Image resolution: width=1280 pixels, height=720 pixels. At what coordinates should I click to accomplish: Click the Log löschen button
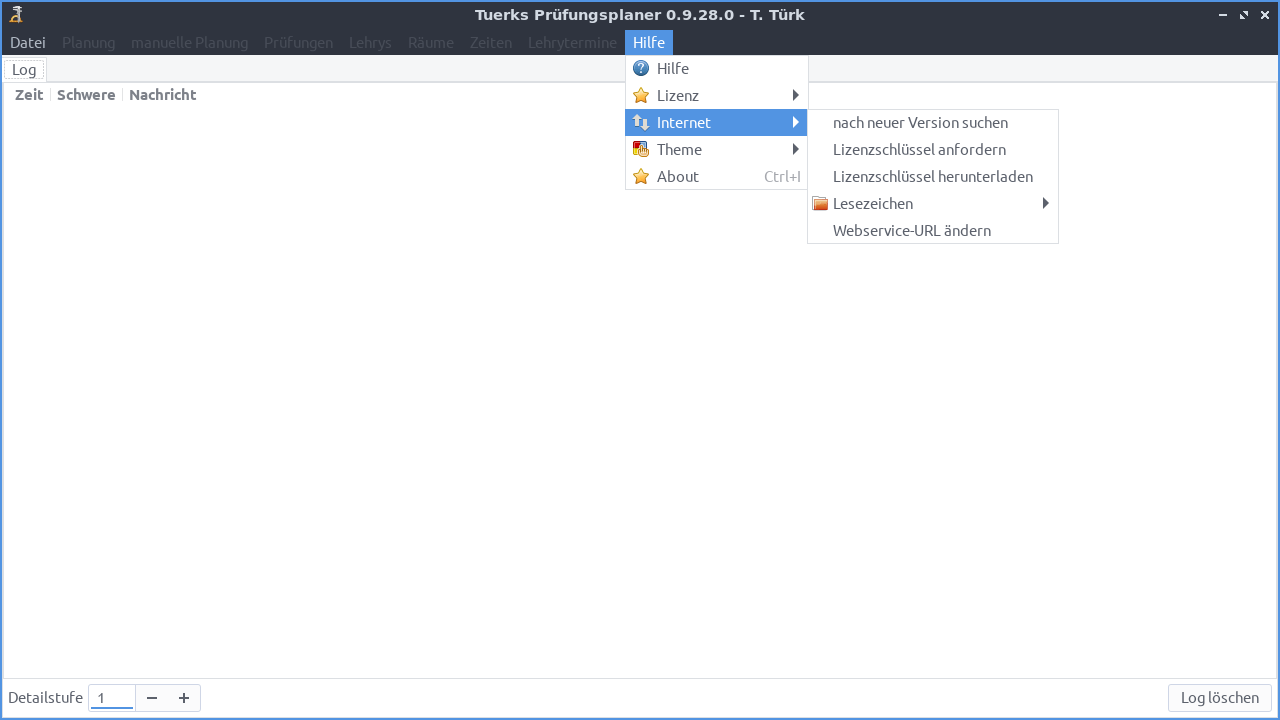pos(1219,697)
